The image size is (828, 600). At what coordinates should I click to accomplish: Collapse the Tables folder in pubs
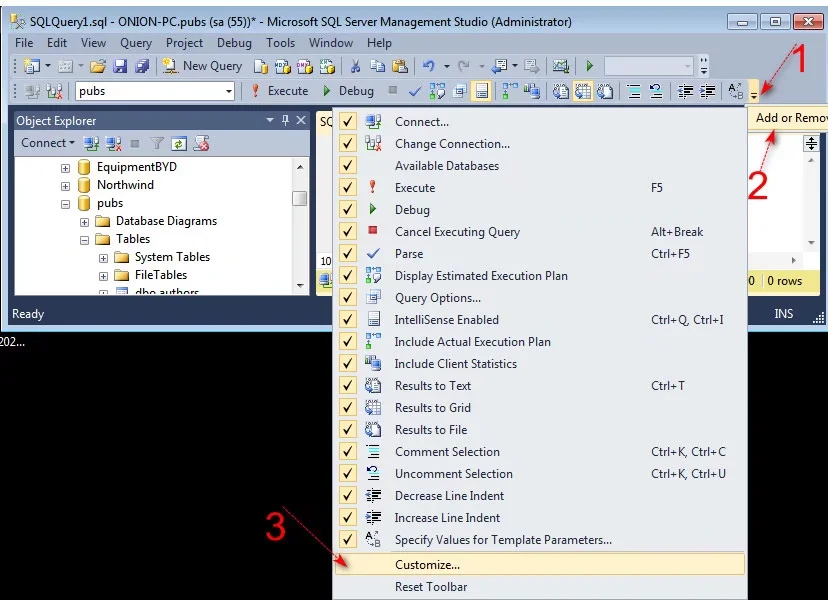point(85,239)
